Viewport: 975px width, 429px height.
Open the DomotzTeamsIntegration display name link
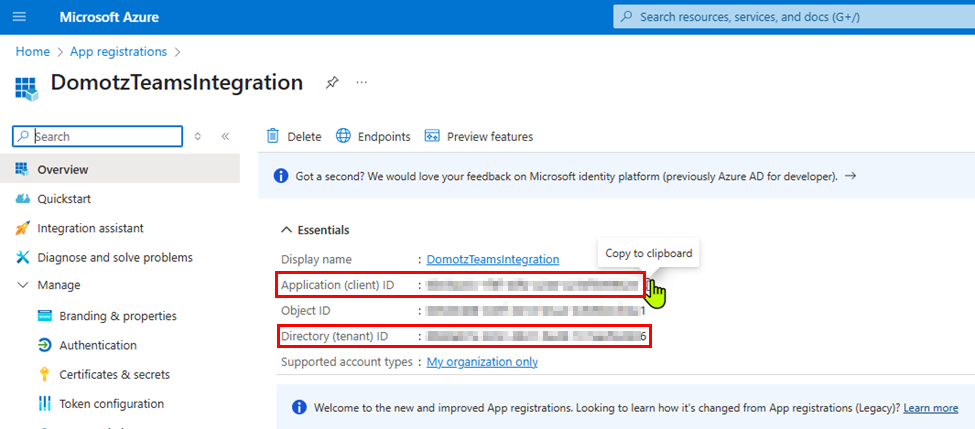click(493, 259)
